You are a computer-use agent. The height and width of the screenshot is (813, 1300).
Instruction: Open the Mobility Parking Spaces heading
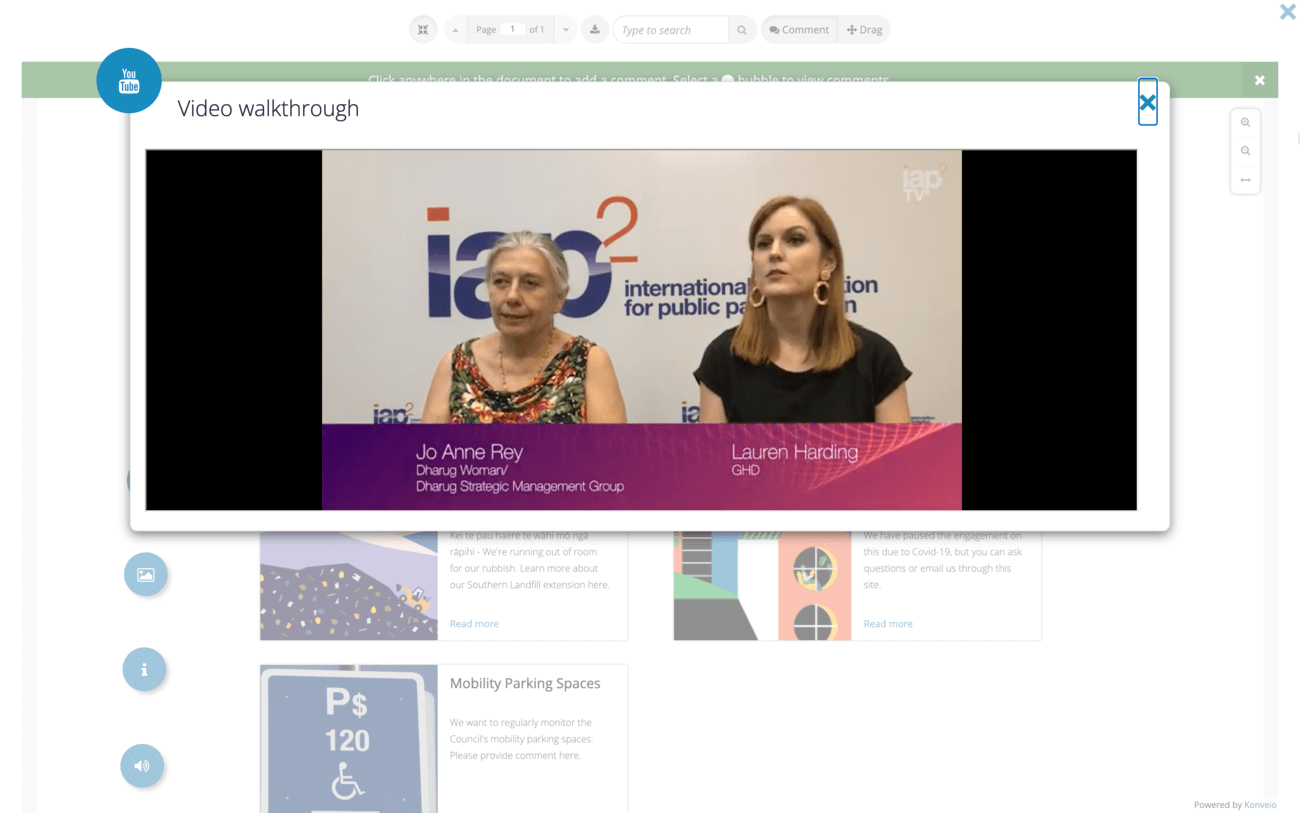(525, 684)
